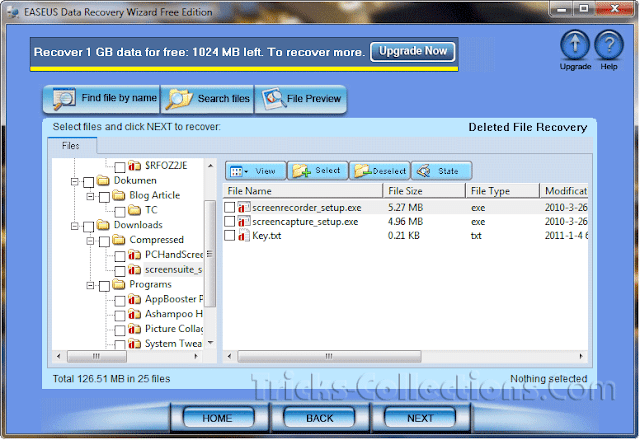Click the AppBooster folder icon
Image resolution: width=640 pixels, height=440 pixels.
click(135, 300)
